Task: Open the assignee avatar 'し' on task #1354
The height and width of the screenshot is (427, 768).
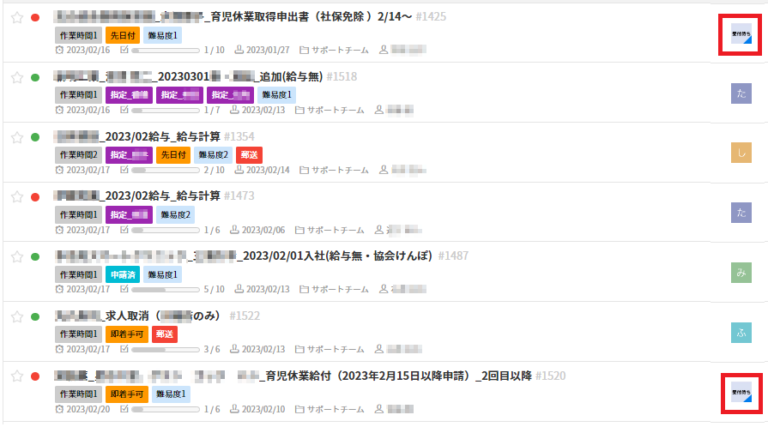Action: click(741, 153)
